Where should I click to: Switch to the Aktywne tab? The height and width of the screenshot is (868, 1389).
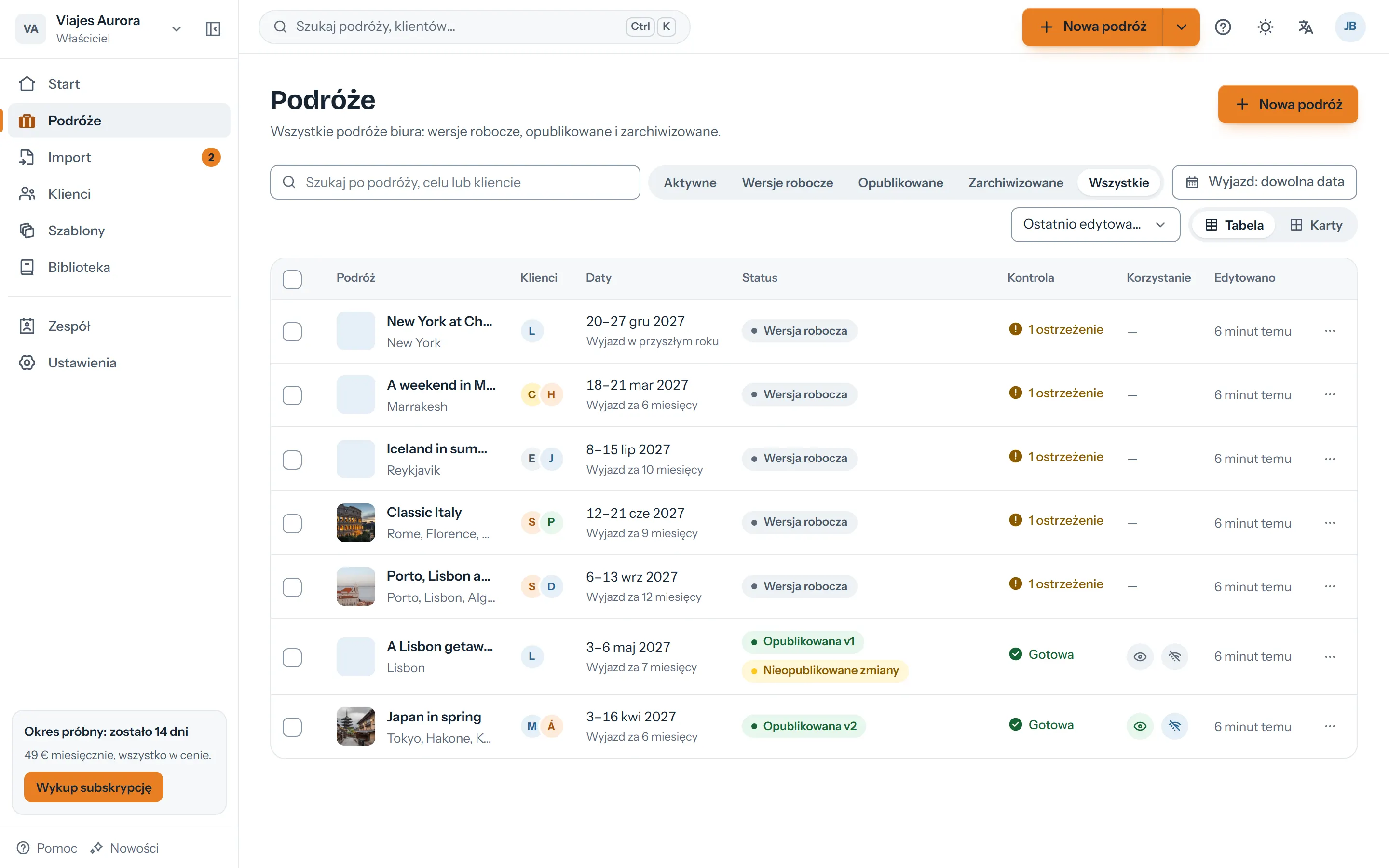pos(689,183)
